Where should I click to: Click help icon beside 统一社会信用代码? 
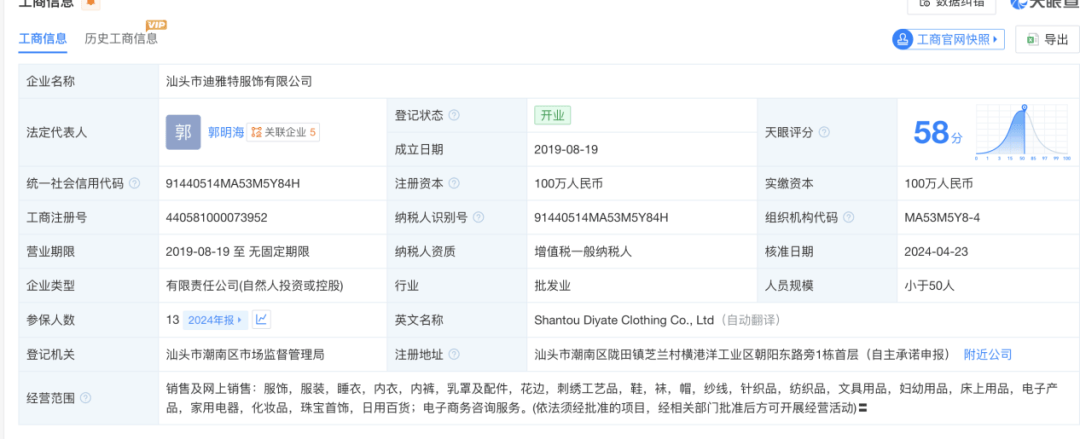point(134,183)
